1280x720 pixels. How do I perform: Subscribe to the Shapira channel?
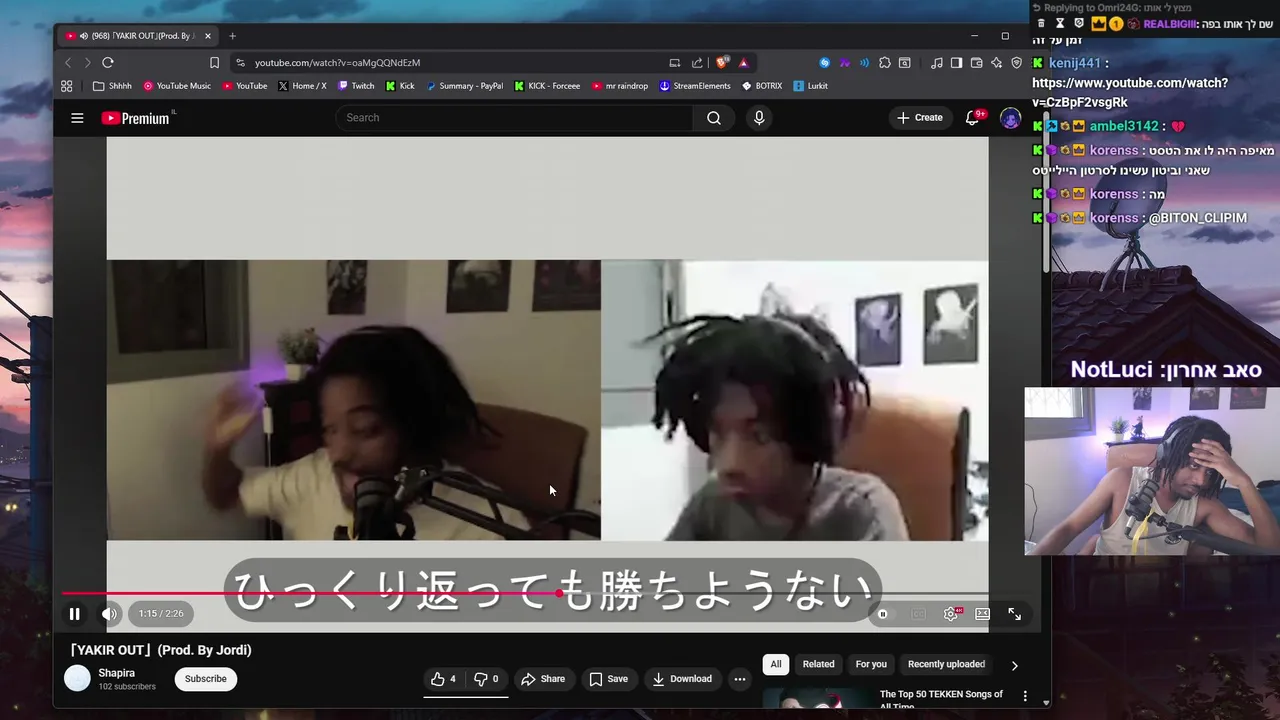point(205,679)
